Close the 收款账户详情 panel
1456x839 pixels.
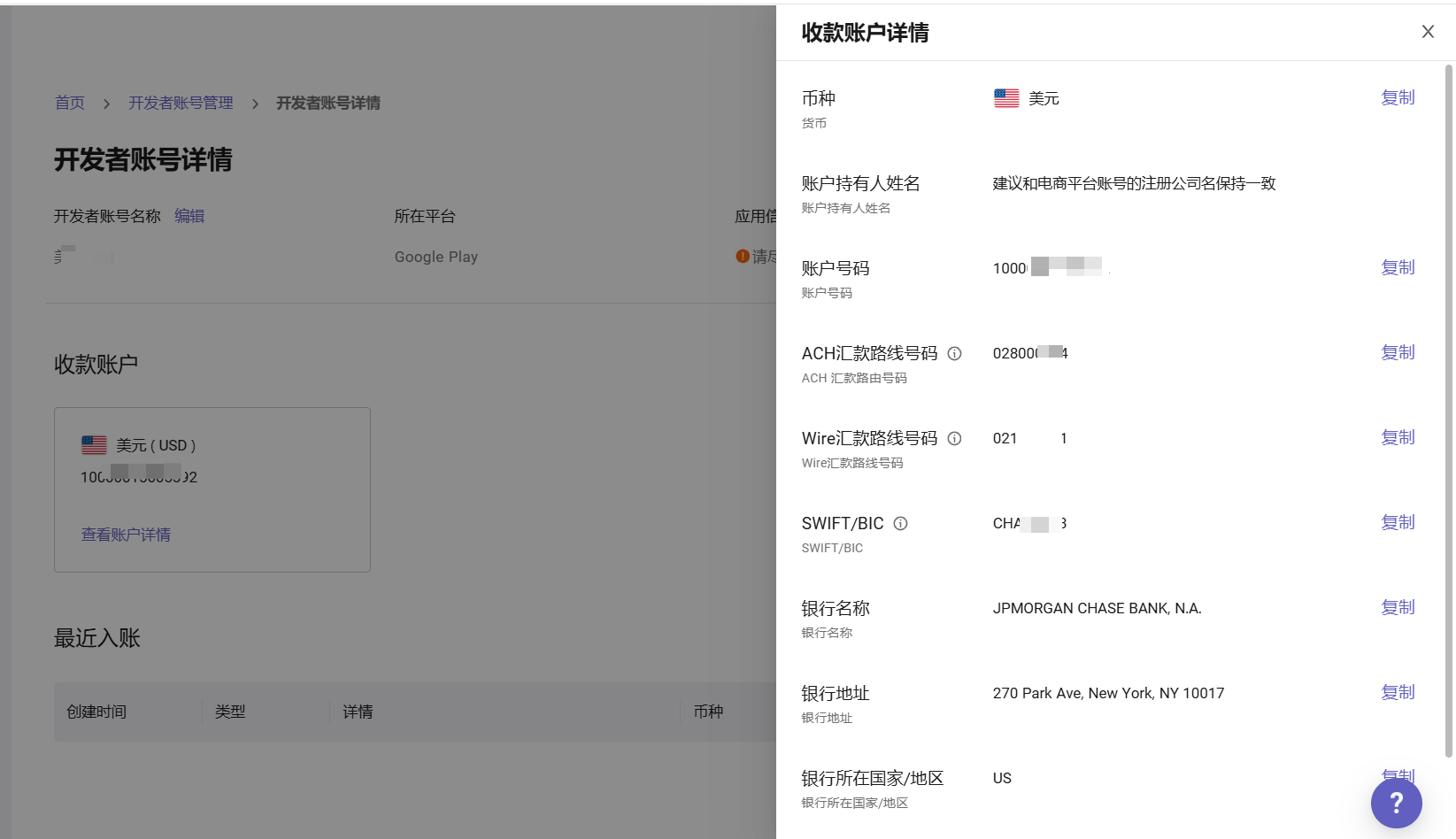(x=1428, y=32)
